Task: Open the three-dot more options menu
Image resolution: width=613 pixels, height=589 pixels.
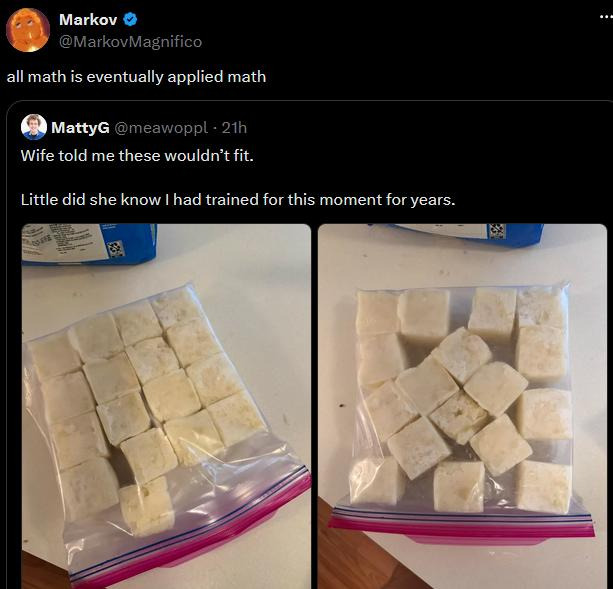Action: 606,17
